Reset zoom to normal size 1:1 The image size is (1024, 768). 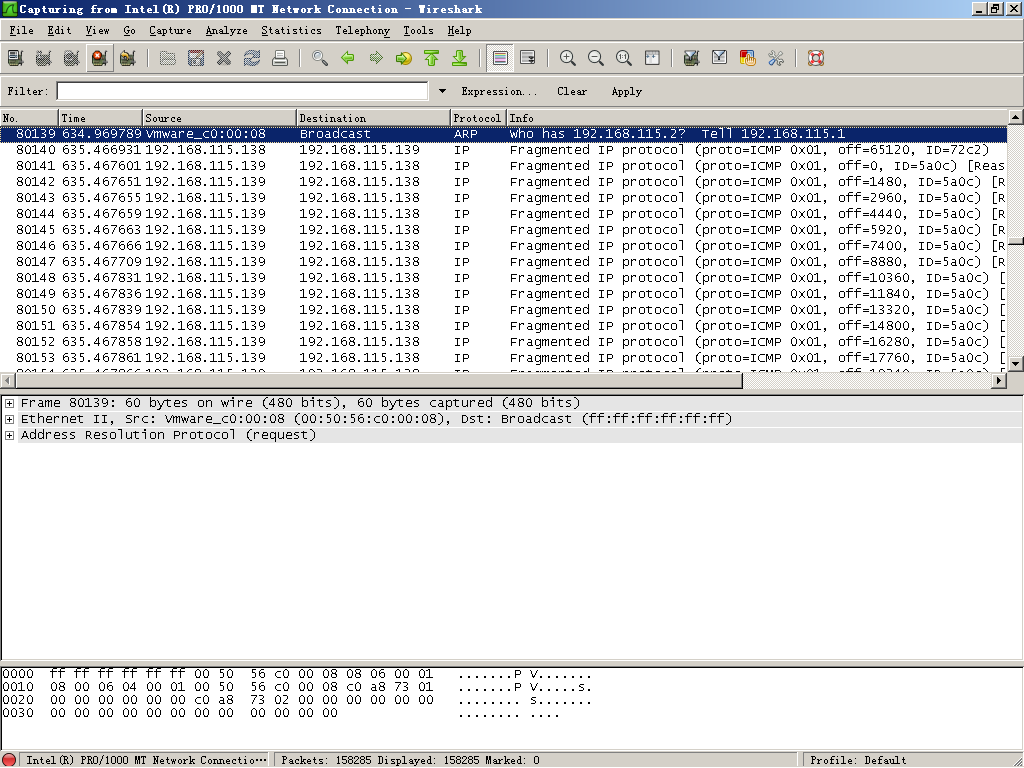(624, 58)
